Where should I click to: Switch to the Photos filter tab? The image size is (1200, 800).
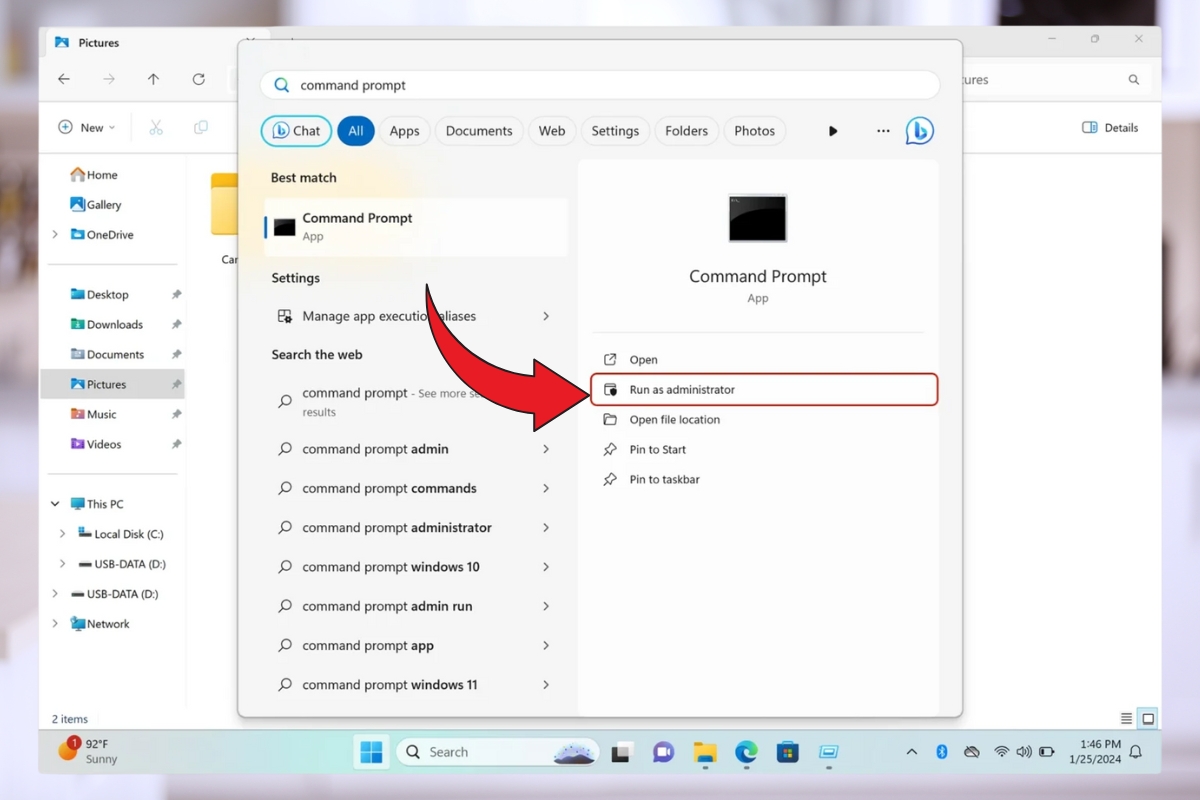tap(755, 131)
